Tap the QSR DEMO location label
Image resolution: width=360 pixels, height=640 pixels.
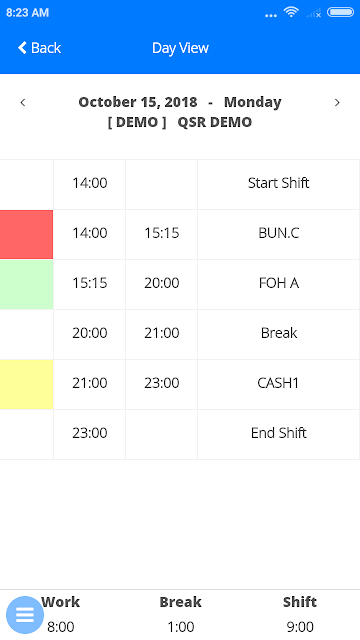coord(215,122)
